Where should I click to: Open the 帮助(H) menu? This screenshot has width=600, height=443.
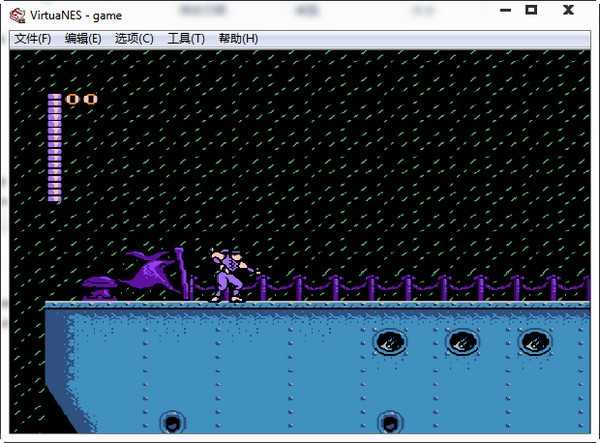pos(238,39)
